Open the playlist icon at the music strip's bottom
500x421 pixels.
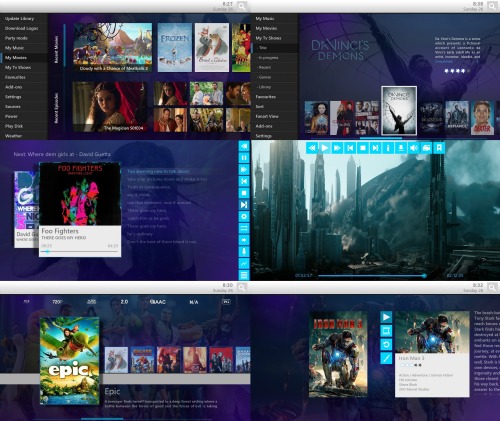[x=244, y=275]
